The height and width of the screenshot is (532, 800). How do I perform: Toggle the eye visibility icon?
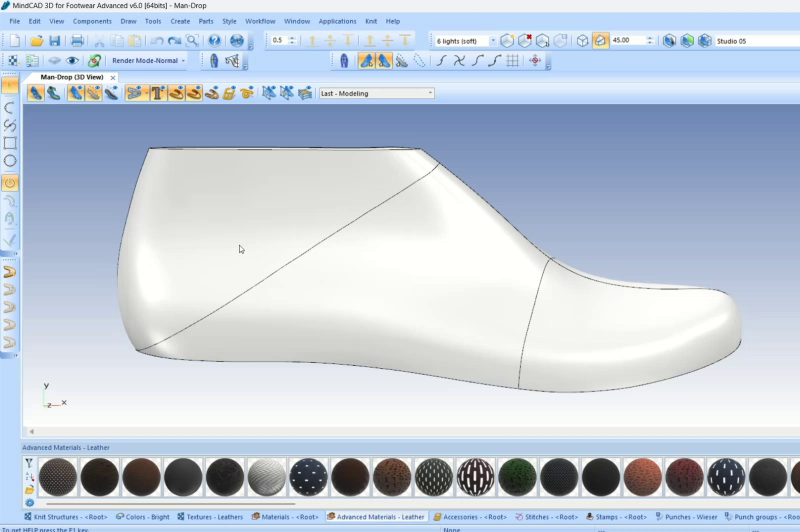[72, 61]
